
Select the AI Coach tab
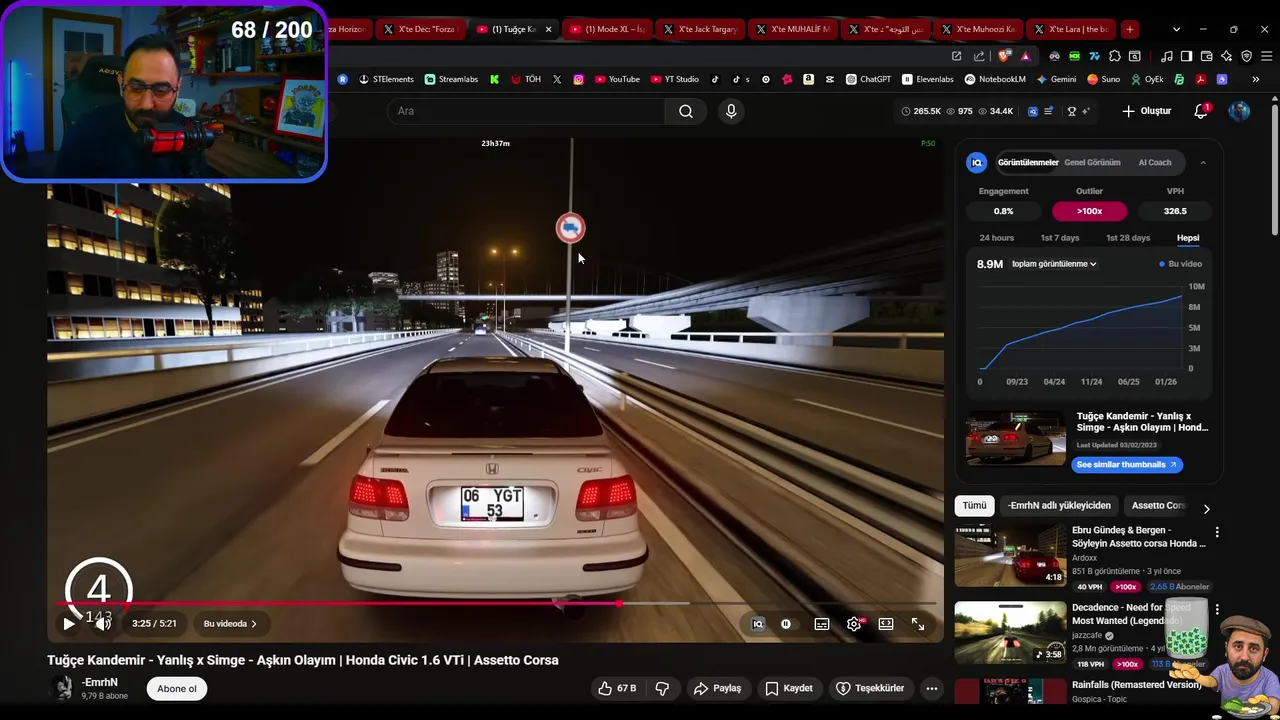[1154, 162]
